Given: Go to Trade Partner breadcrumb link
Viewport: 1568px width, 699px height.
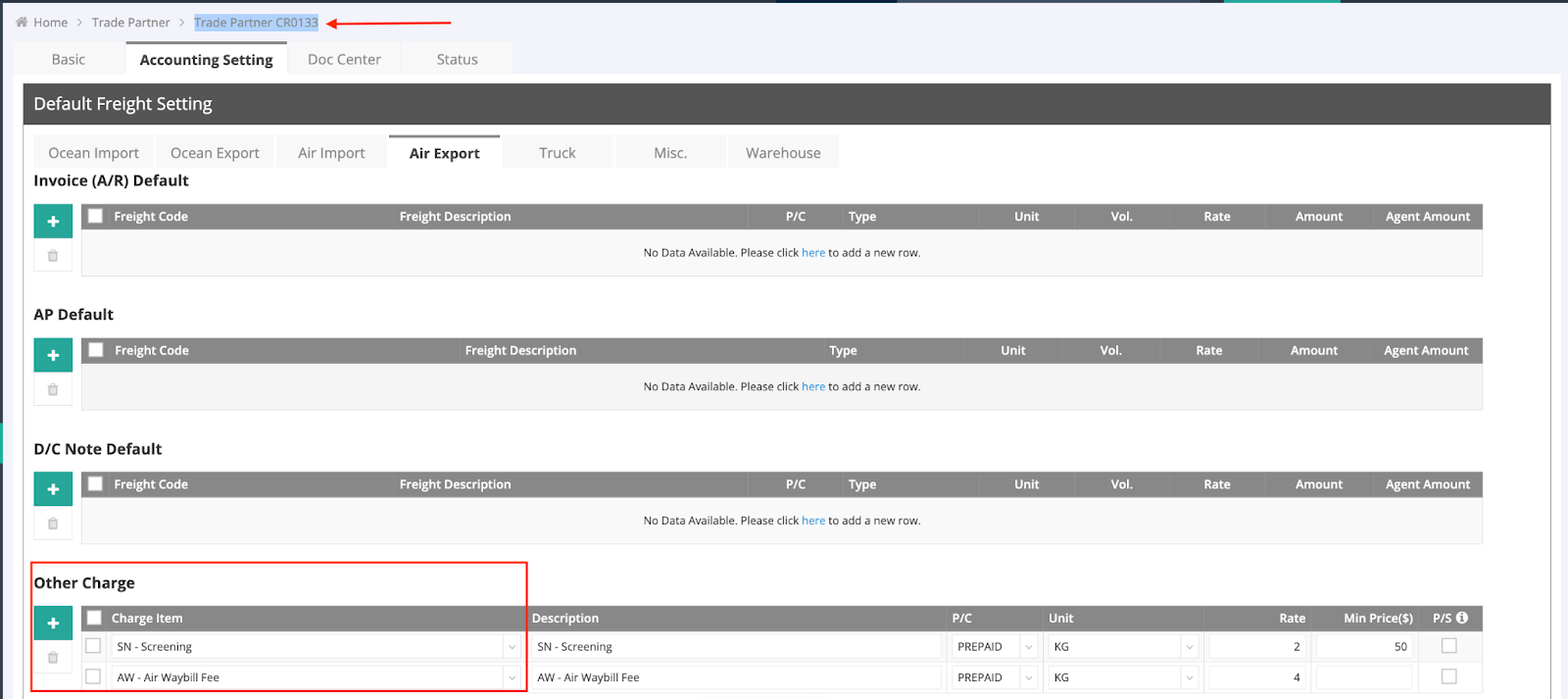Looking at the screenshot, I should 130,23.
